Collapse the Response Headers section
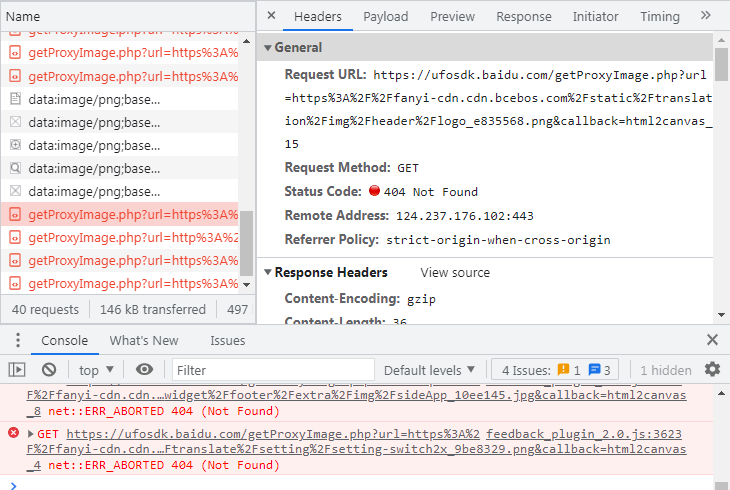The image size is (730, 490). (x=268, y=272)
